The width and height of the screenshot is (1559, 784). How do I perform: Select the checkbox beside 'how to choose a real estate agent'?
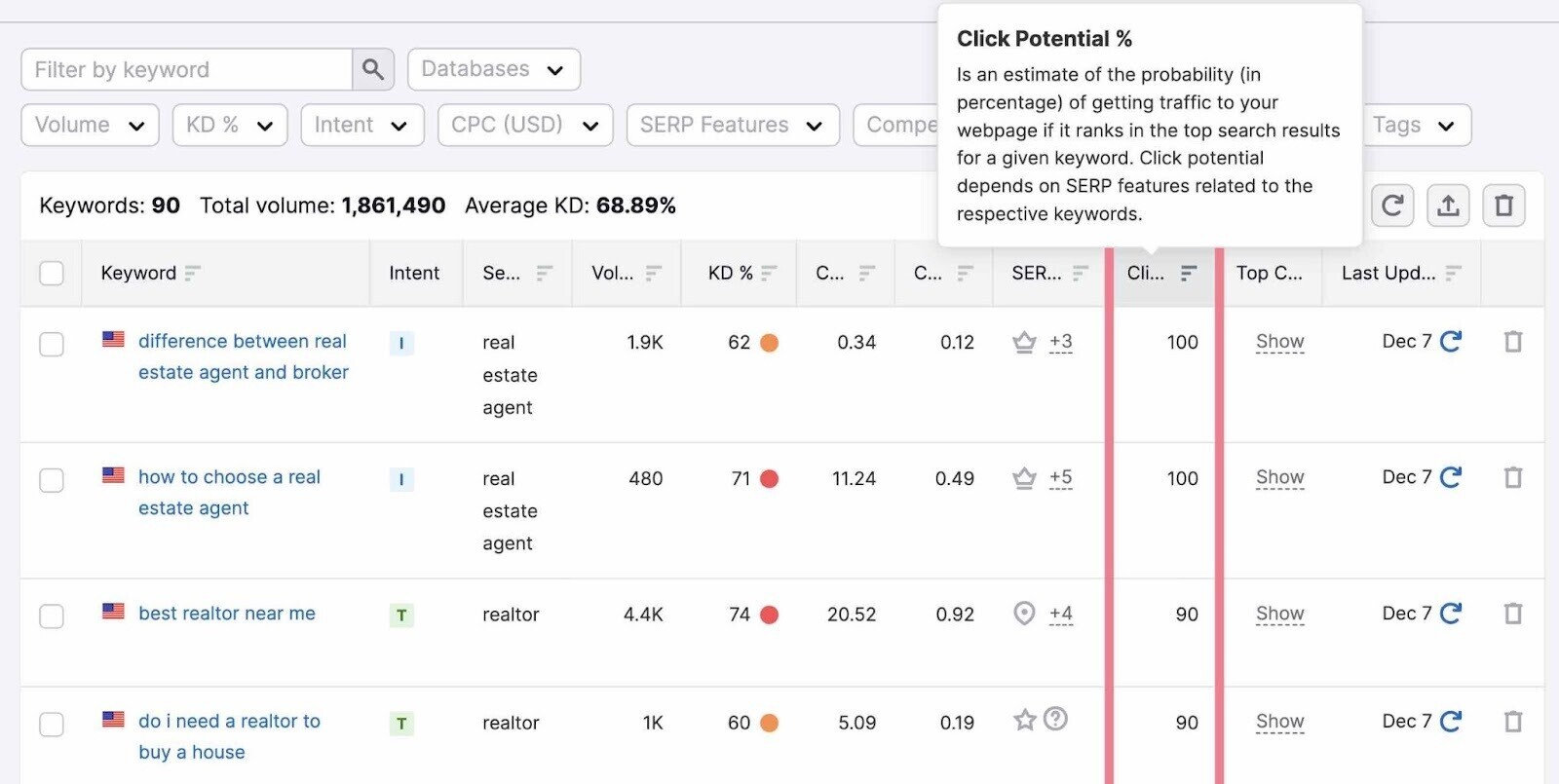(x=52, y=479)
